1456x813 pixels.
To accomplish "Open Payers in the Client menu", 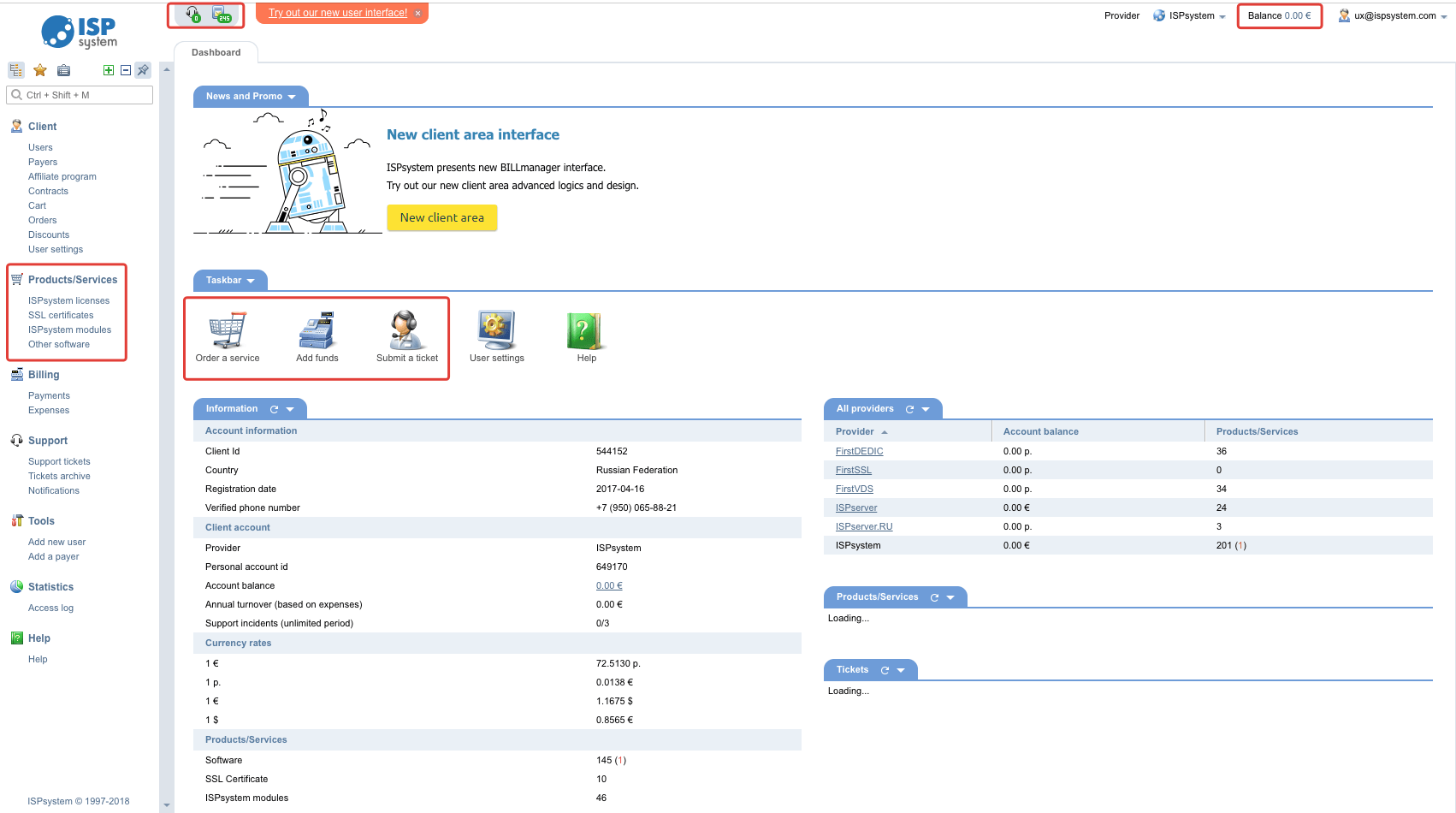I will click(x=43, y=162).
